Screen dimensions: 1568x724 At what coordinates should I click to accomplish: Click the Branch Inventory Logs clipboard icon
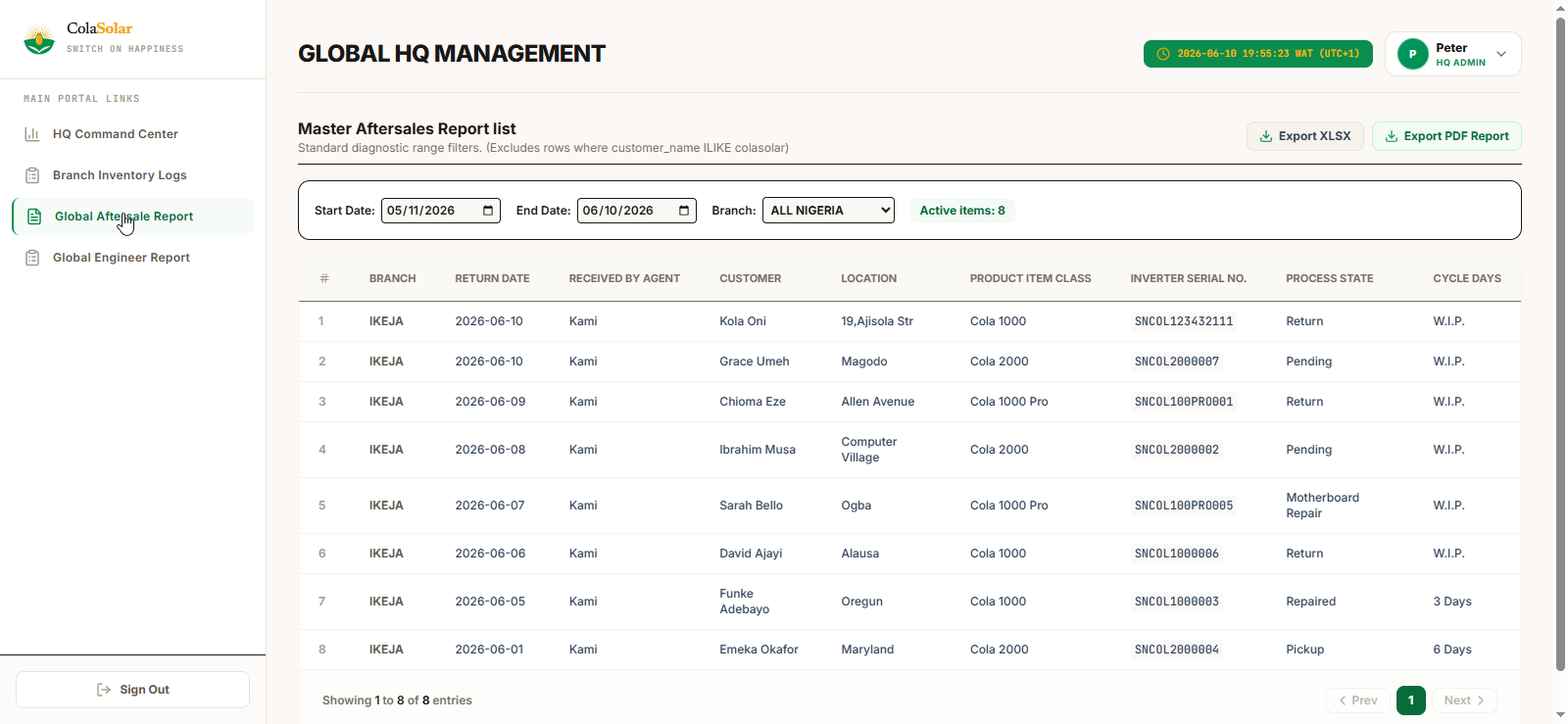click(32, 175)
